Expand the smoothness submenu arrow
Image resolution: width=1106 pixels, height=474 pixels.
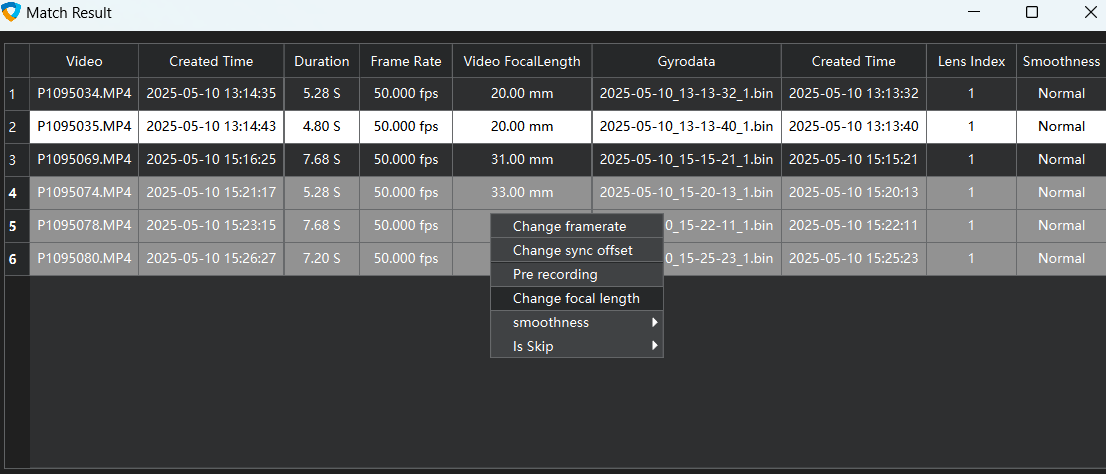tap(654, 322)
